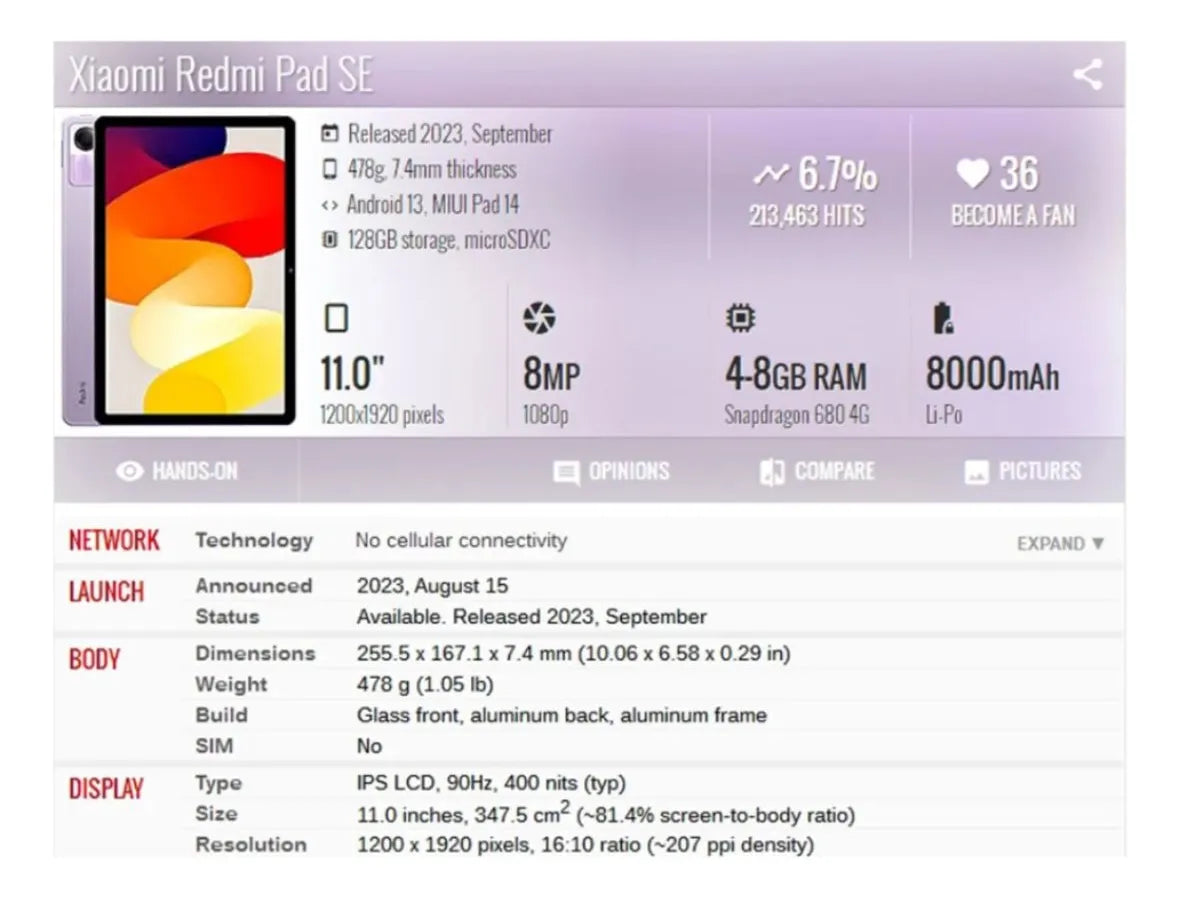This screenshot has width=1180, height=898.
Task: Click the NETWORK section heading
Action: coord(114,541)
